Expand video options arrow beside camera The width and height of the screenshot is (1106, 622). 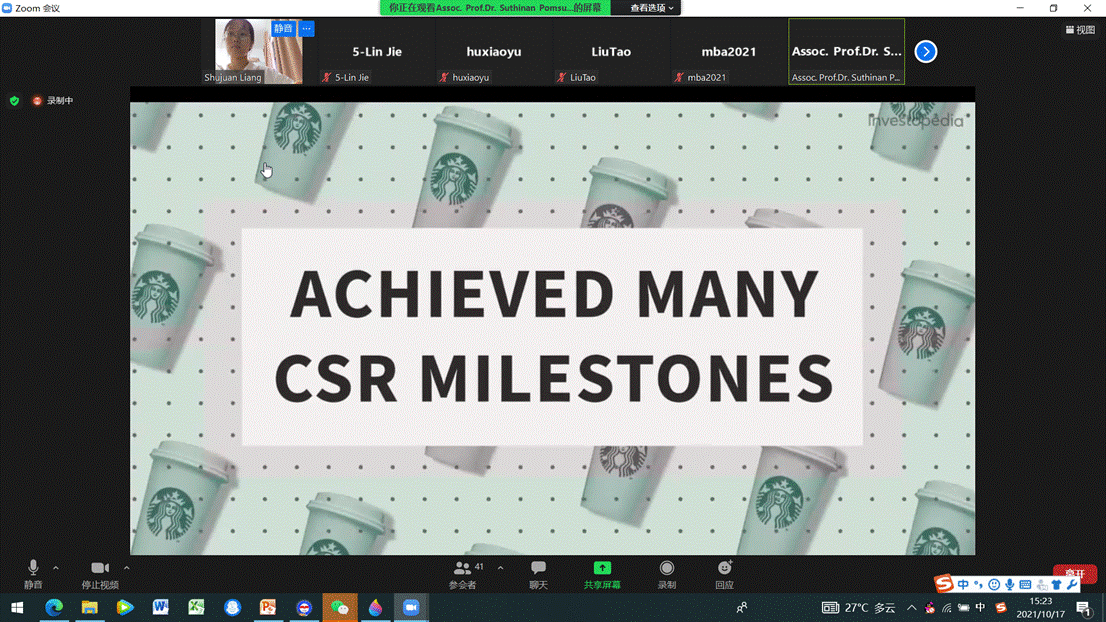[x=126, y=568]
